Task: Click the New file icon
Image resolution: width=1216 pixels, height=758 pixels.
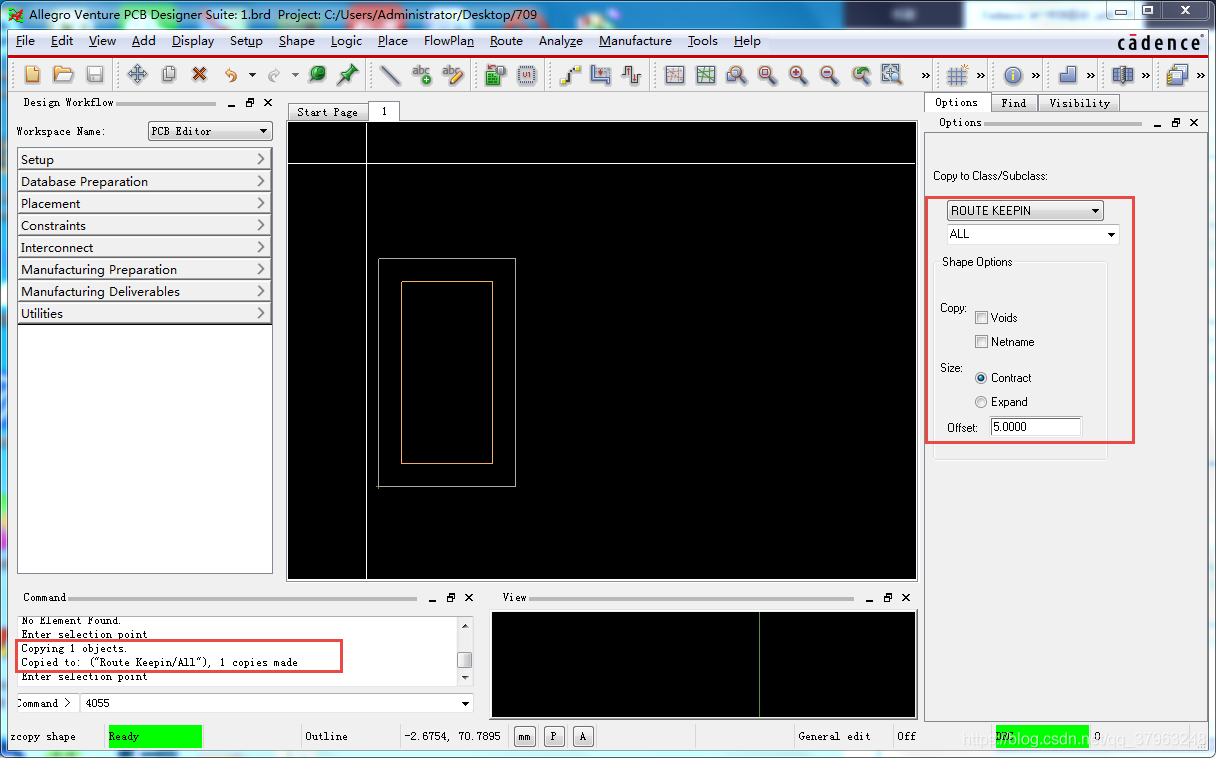Action: [x=33, y=75]
